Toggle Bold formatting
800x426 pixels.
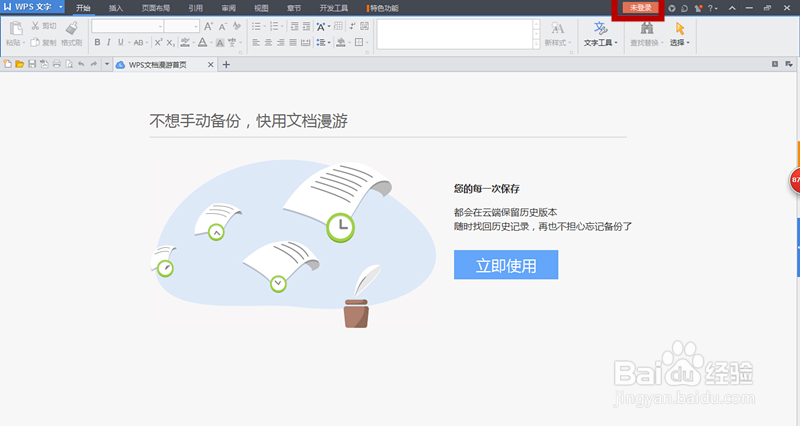tap(97, 42)
